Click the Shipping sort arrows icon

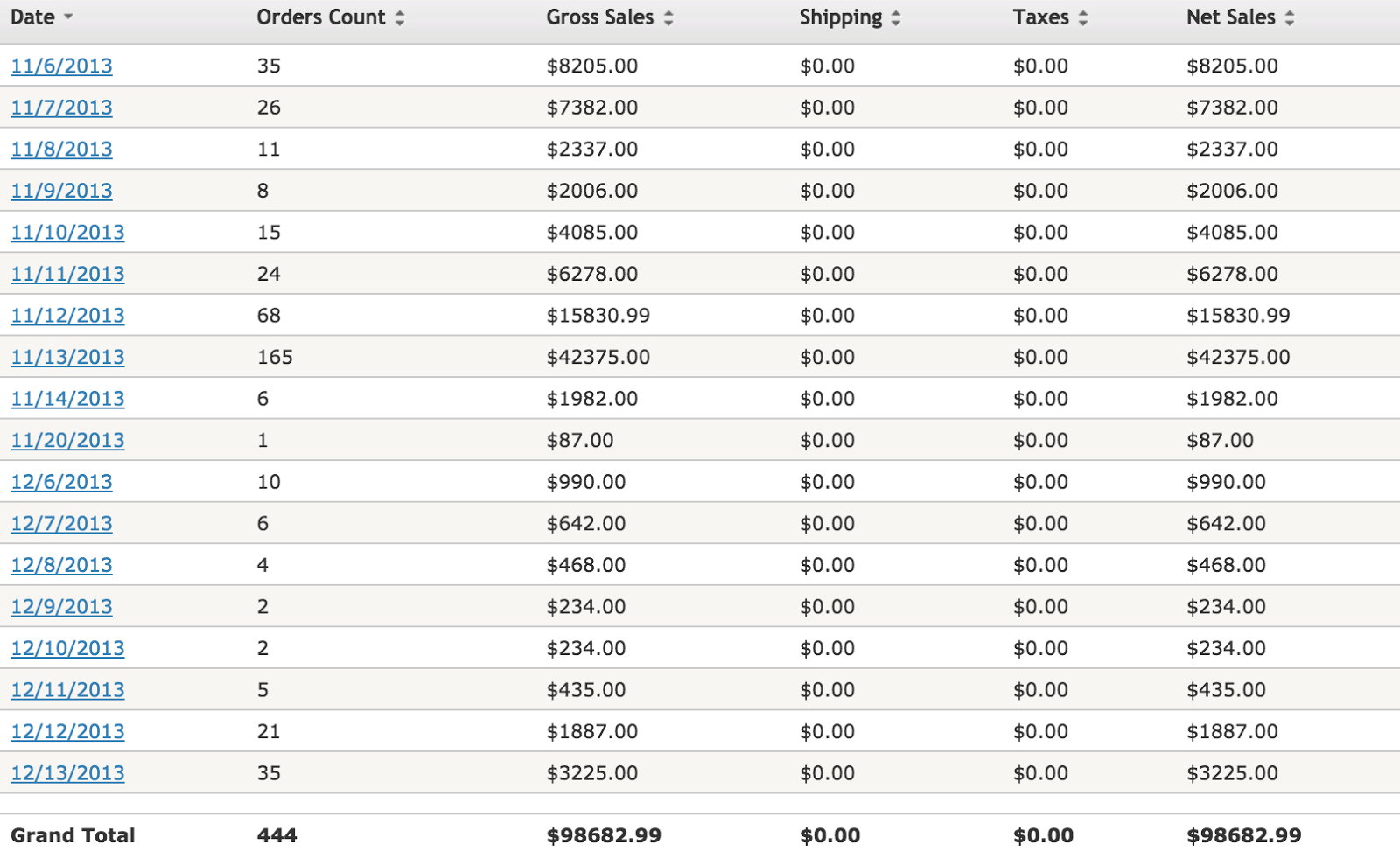coord(896,17)
